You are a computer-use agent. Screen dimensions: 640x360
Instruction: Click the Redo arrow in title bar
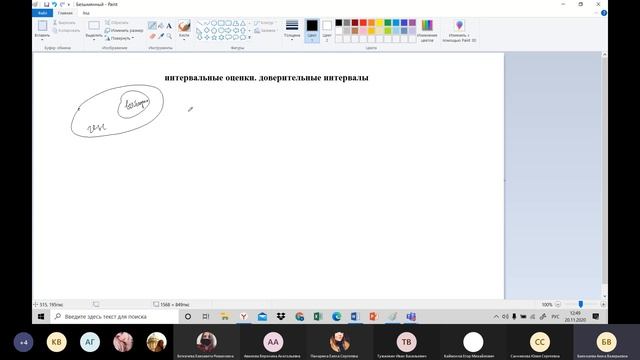click(62, 4)
